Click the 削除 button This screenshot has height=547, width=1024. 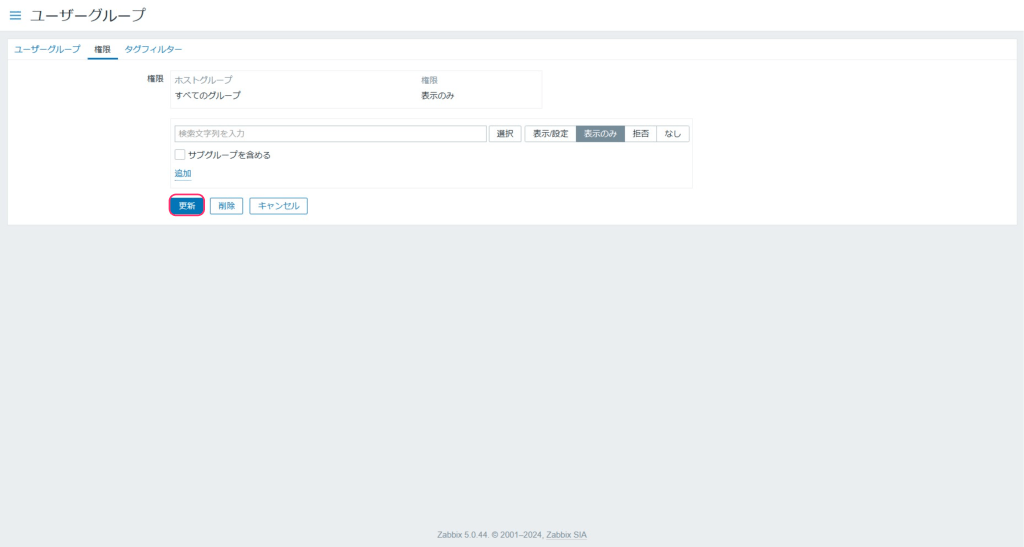tap(226, 206)
